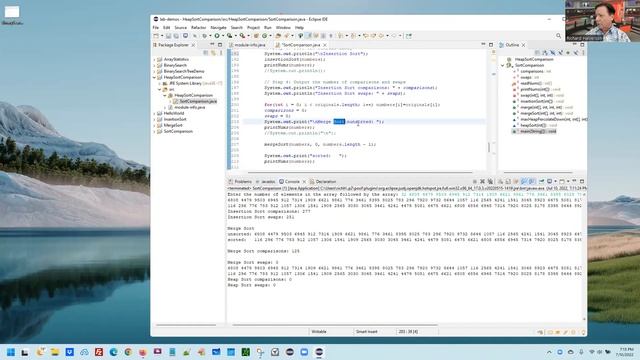Screen dimensions: 640x360
Task: Click the green Run toolbar button
Action: 217,36
